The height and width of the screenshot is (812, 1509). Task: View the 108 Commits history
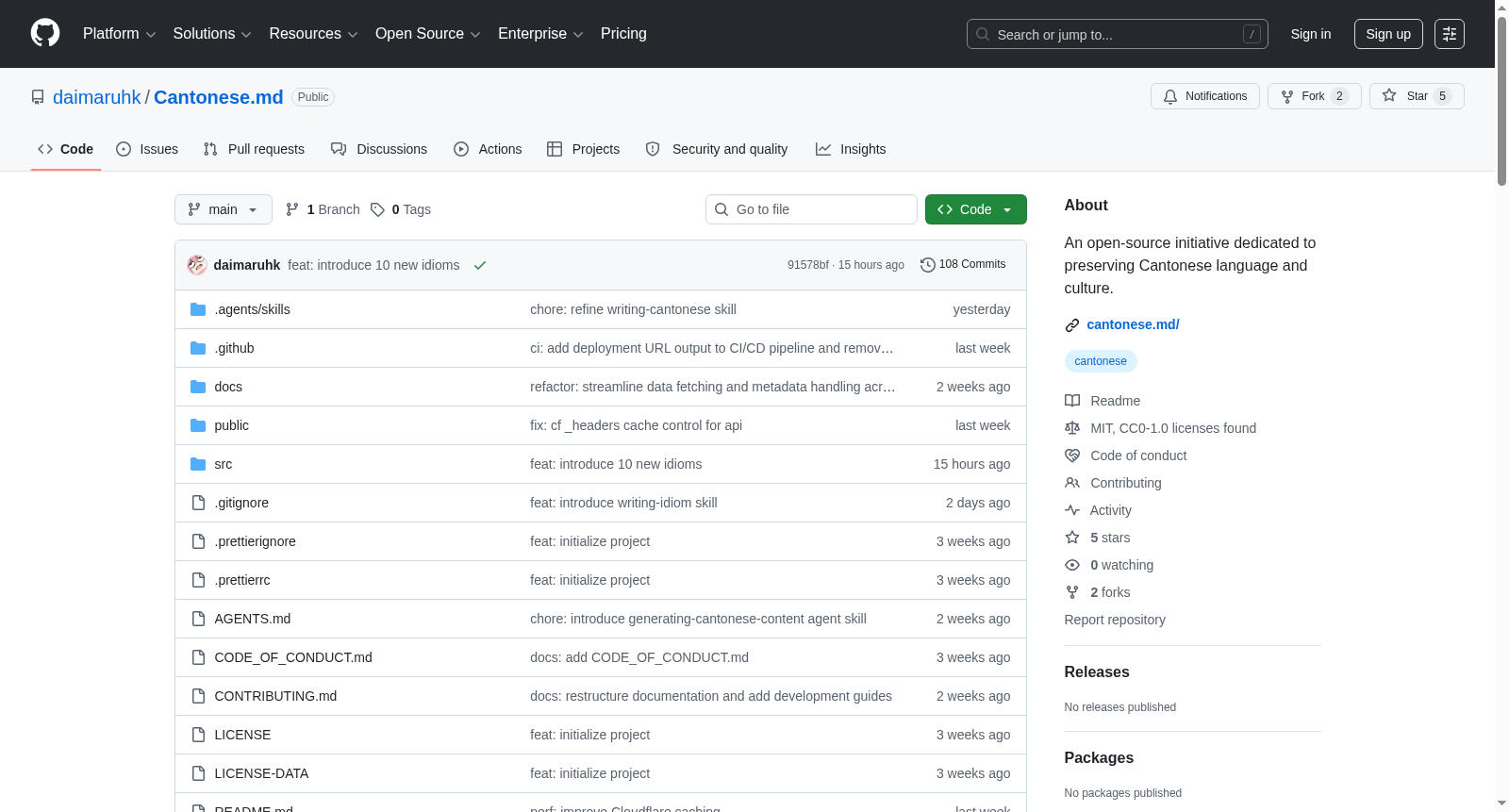(x=963, y=265)
